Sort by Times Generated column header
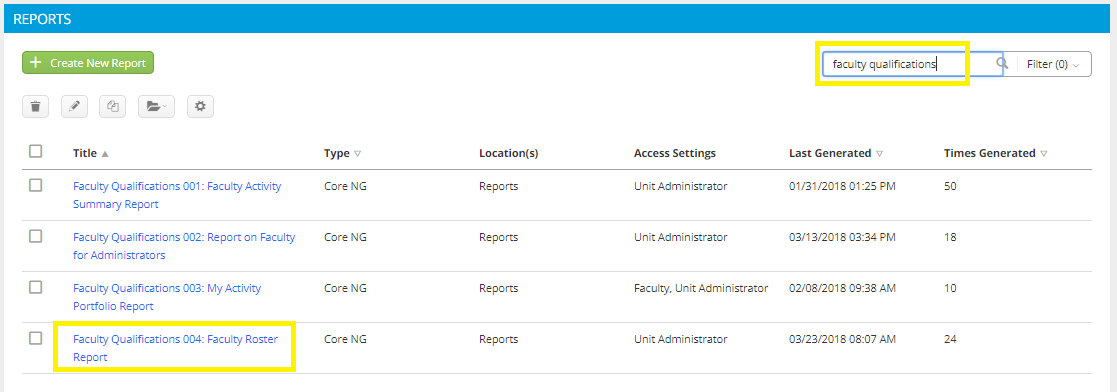This screenshot has width=1117, height=392. coord(995,153)
